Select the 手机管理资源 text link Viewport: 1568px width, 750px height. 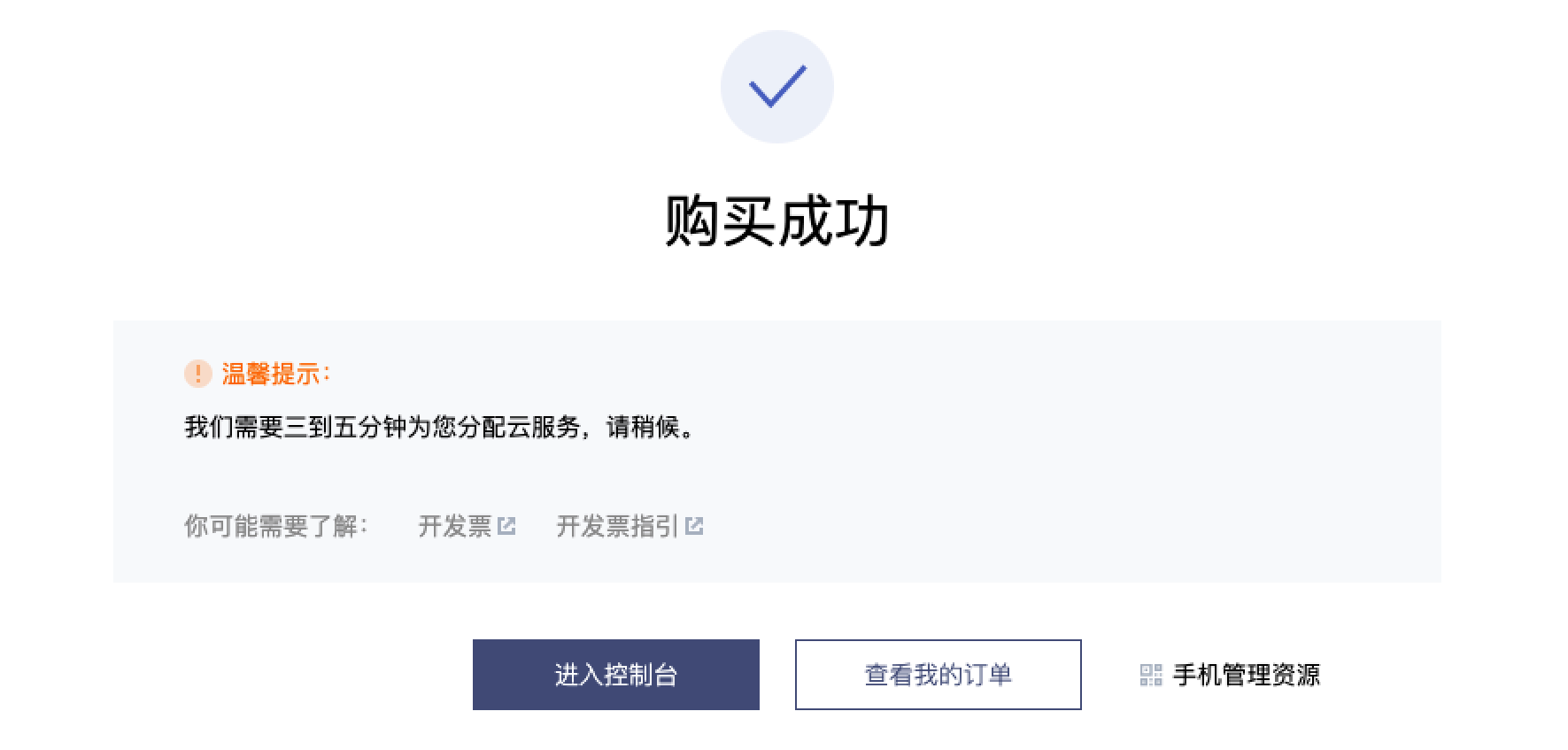(x=1246, y=675)
